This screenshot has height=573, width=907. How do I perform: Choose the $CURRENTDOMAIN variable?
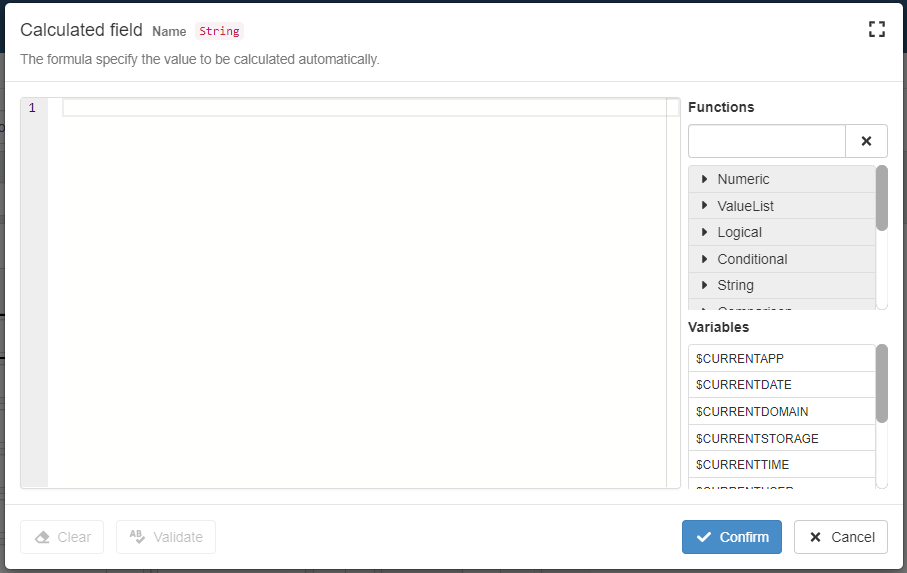point(751,412)
